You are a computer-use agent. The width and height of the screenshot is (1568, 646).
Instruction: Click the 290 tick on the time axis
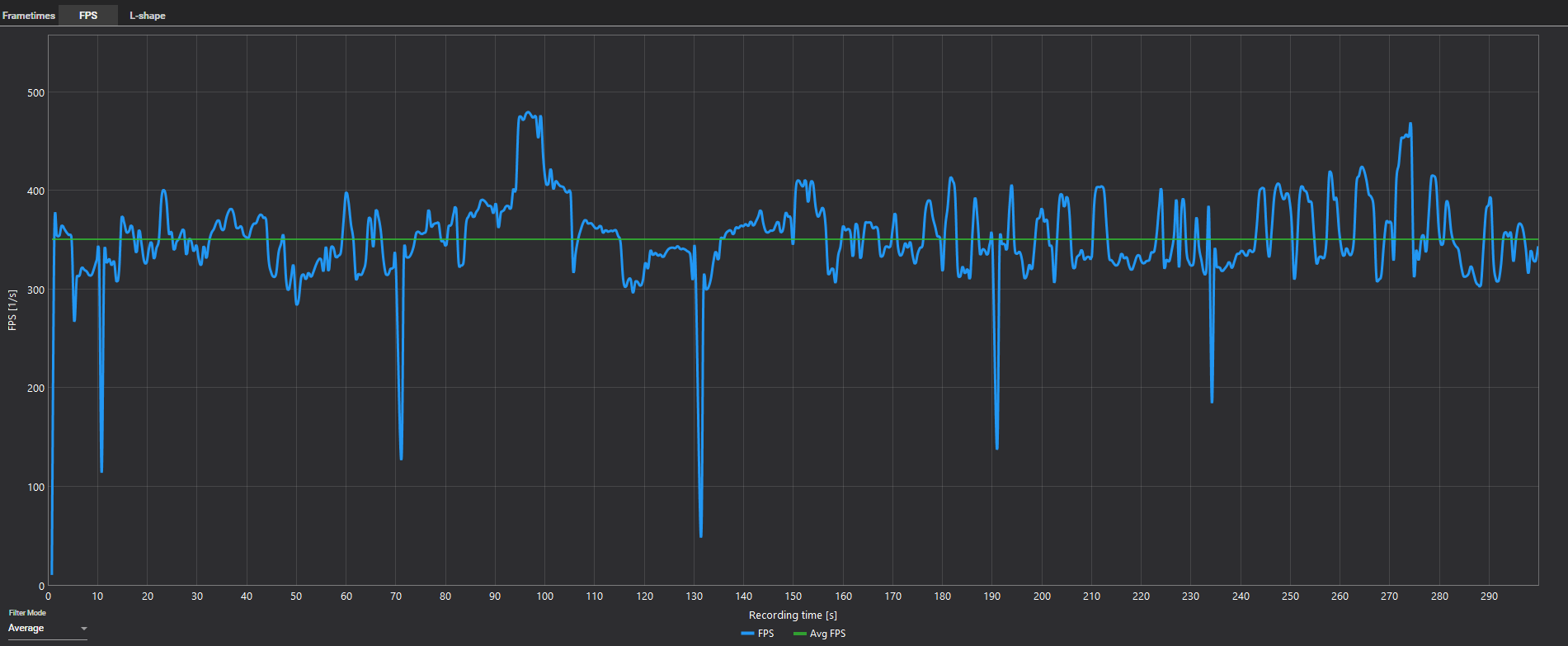coord(1489,596)
